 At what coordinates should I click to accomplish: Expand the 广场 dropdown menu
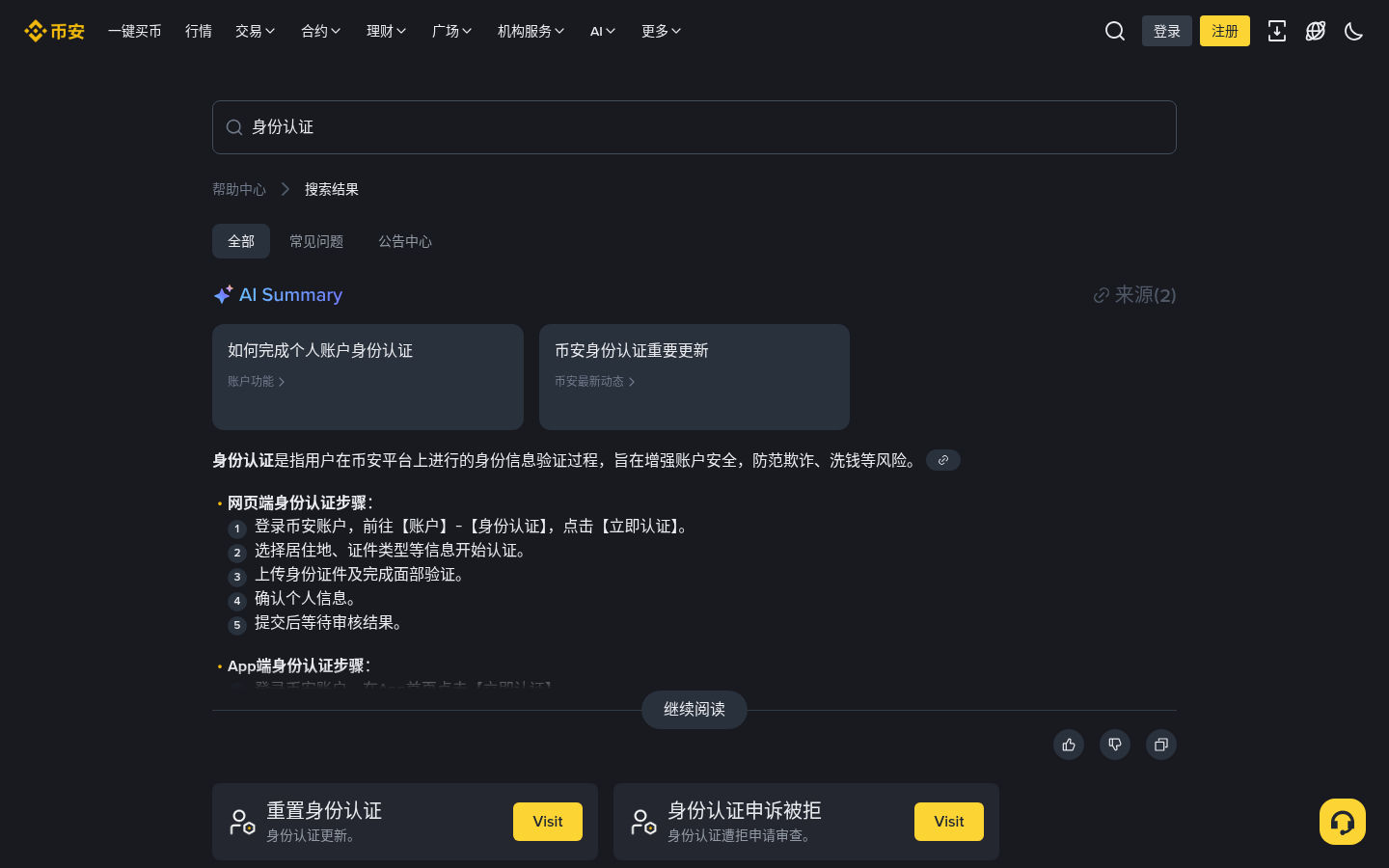tap(451, 31)
